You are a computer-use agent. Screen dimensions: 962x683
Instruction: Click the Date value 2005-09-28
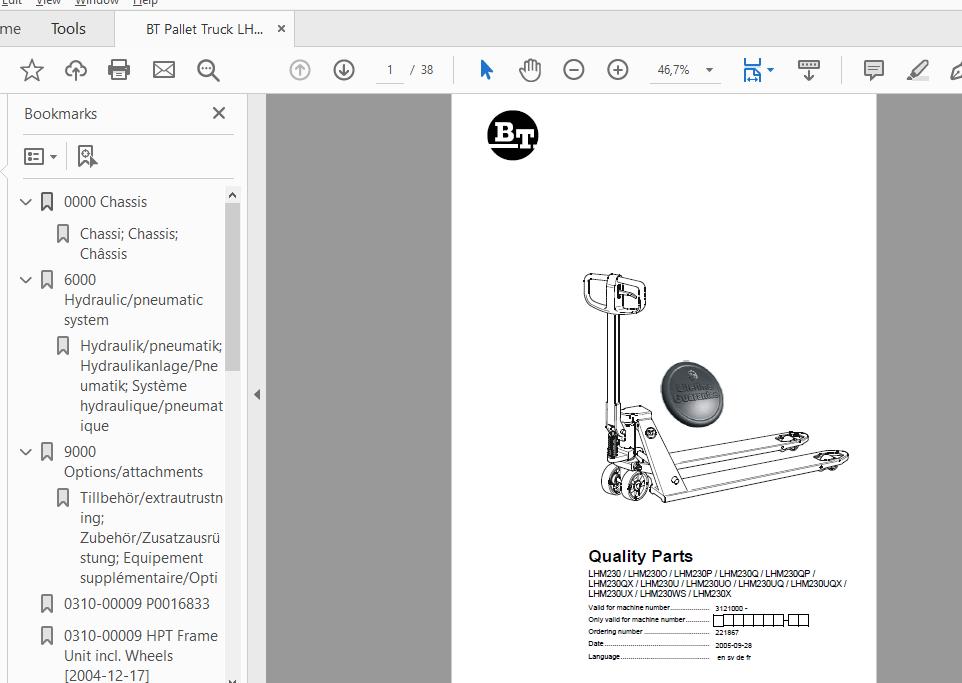click(733, 645)
